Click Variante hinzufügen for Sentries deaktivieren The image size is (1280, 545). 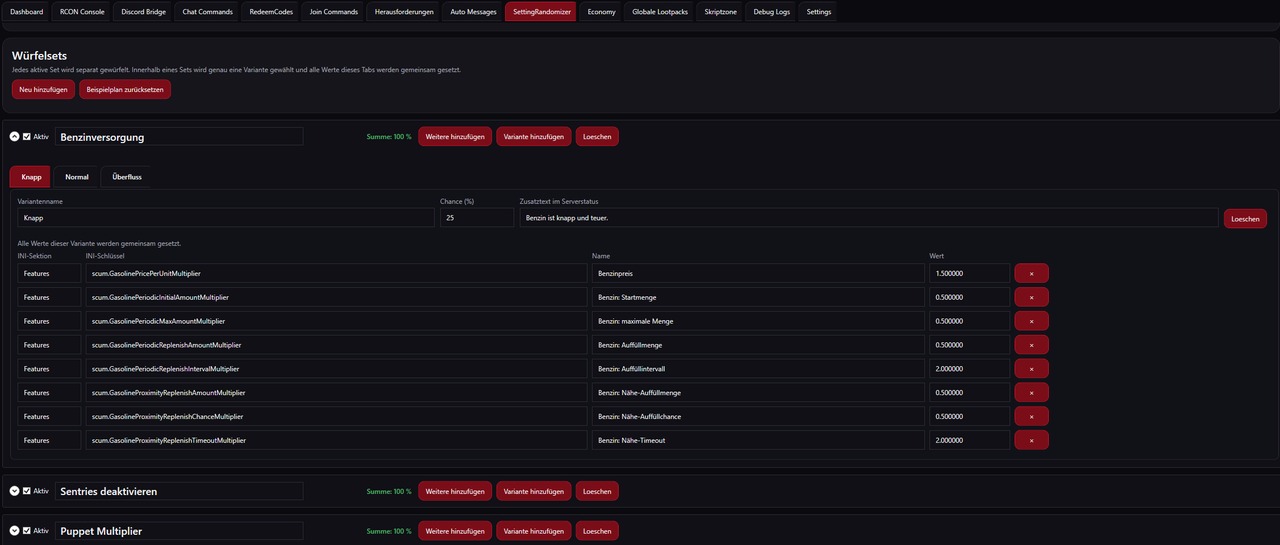pos(534,491)
